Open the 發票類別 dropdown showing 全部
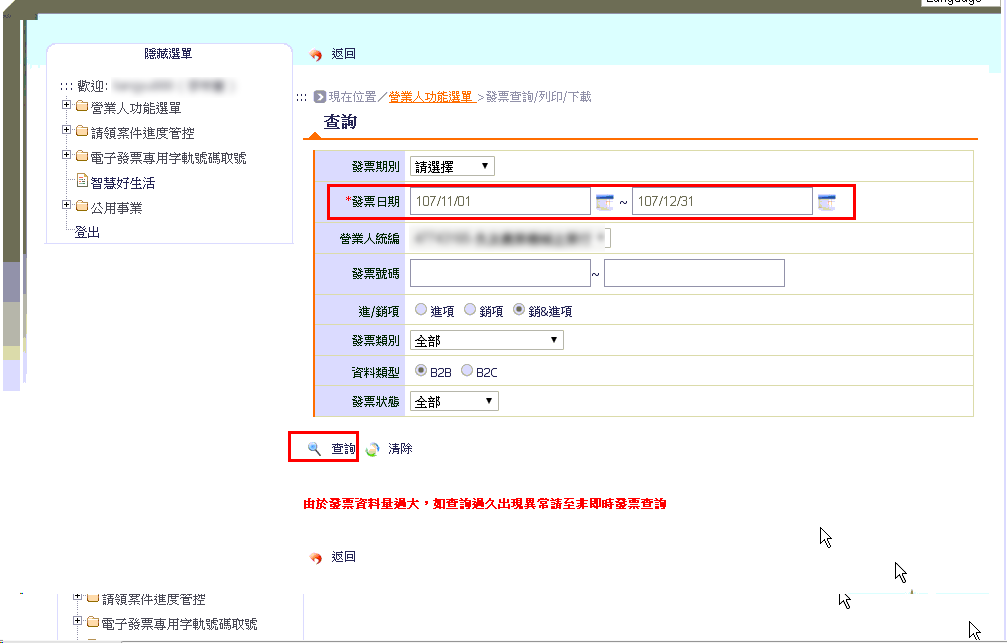The height and width of the screenshot is (643, 1007). tap(487, 340)
